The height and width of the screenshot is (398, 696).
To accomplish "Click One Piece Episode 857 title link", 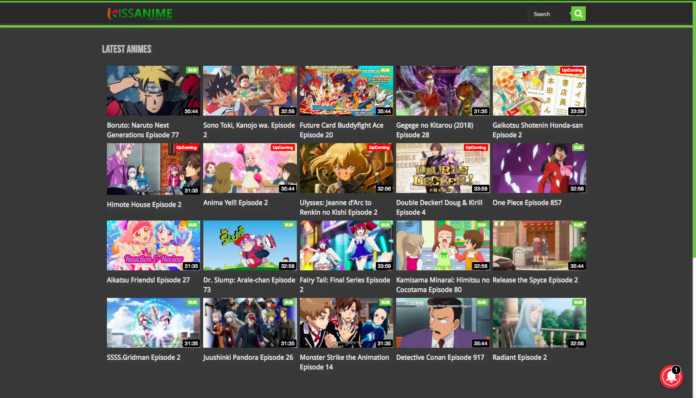I will click(x=527, y=203).
